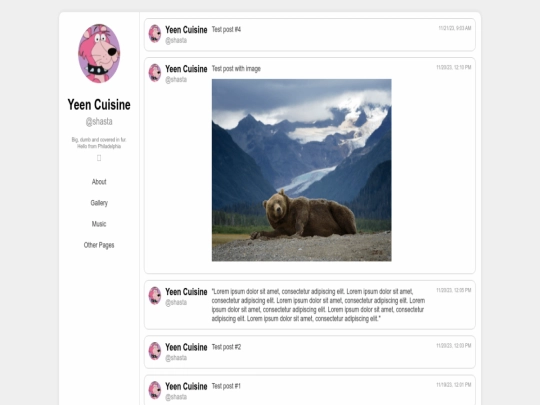Click the Yeen Cuisine sidebar profile name
540x405 pixels.
point(99,105)
